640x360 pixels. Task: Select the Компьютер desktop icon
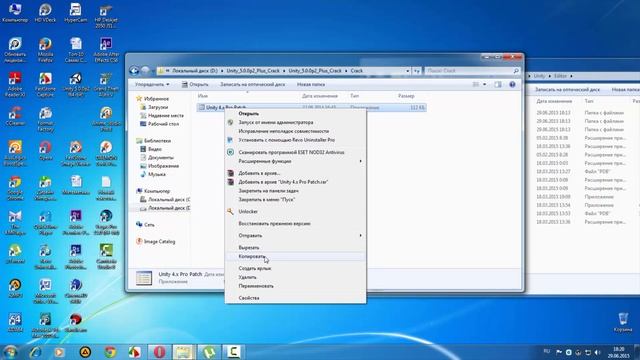click(x=15, y=12)
